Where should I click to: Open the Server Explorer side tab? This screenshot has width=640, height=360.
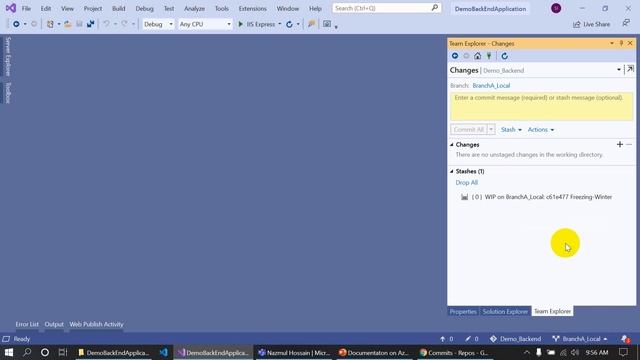coord(8,56)
